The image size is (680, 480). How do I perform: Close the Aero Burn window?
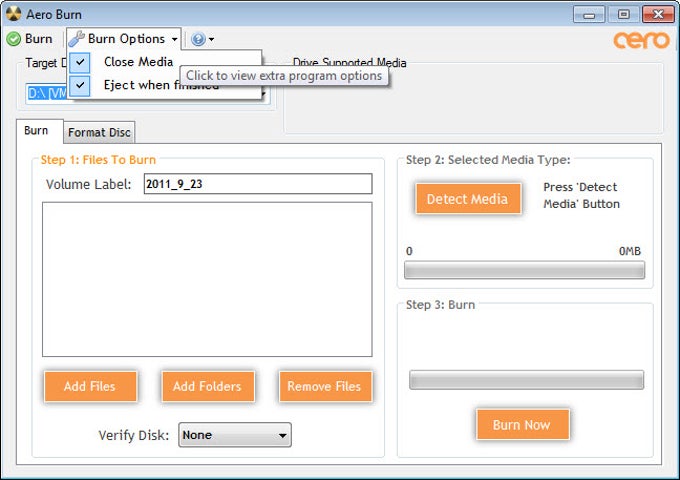[658, 15]
